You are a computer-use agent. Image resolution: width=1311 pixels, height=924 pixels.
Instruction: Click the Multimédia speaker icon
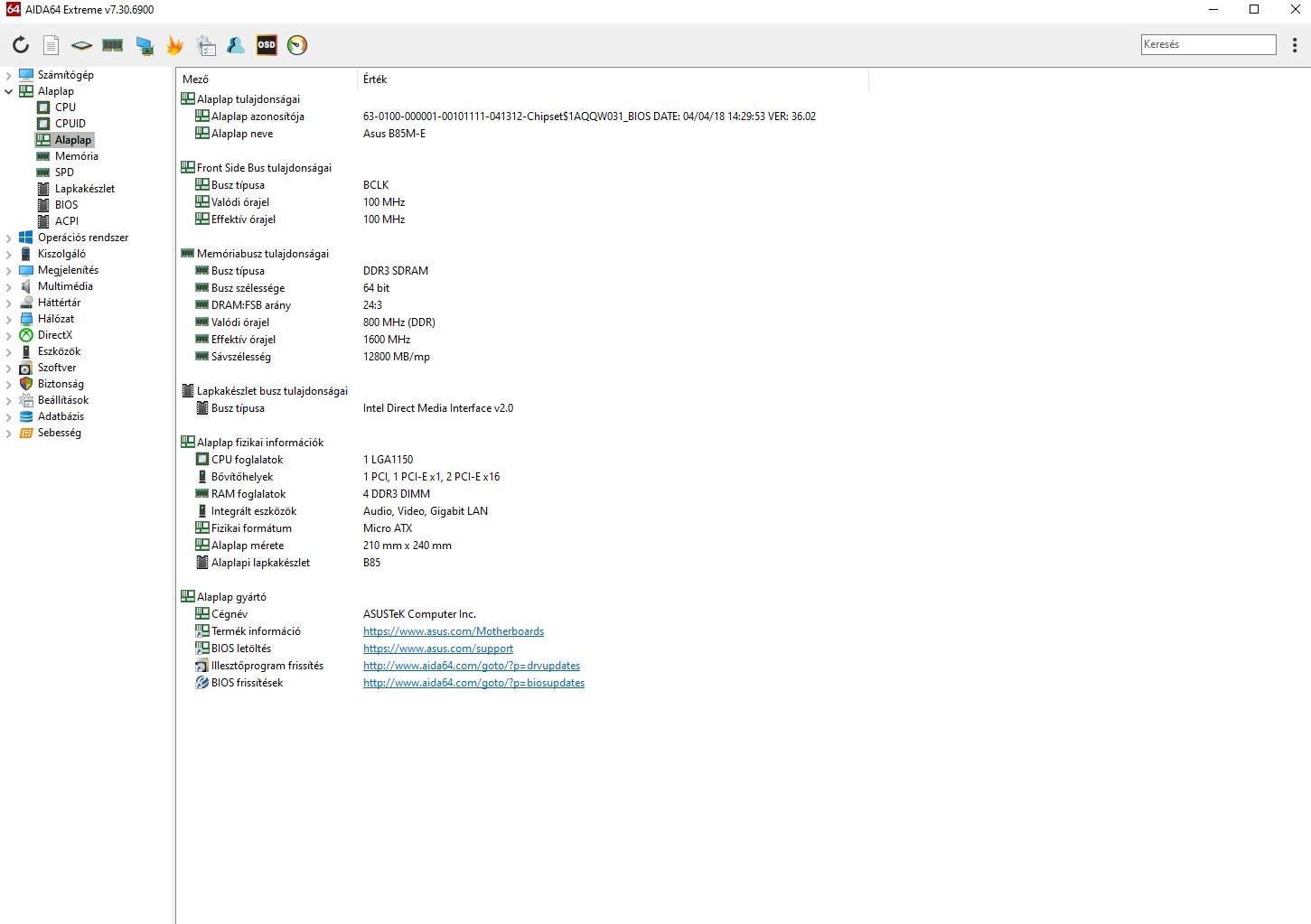(x=26, y=286)
